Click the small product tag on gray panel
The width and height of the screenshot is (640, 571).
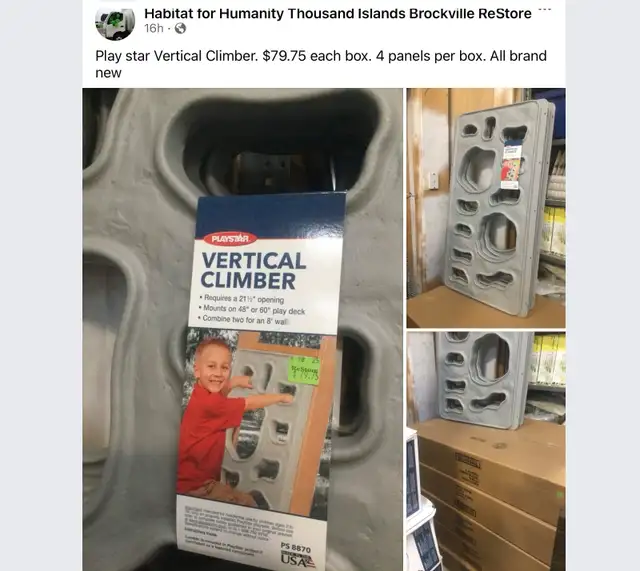click(x=512, y=164)
